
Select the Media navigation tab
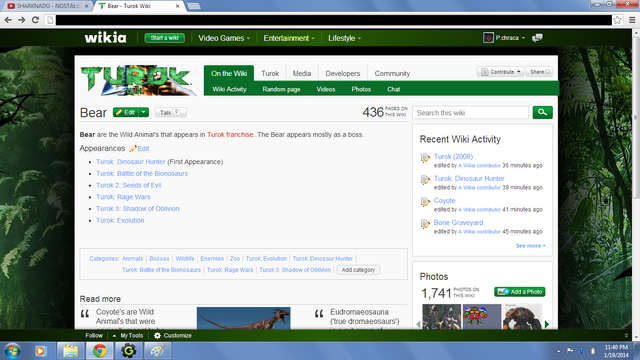pos(302,73)
